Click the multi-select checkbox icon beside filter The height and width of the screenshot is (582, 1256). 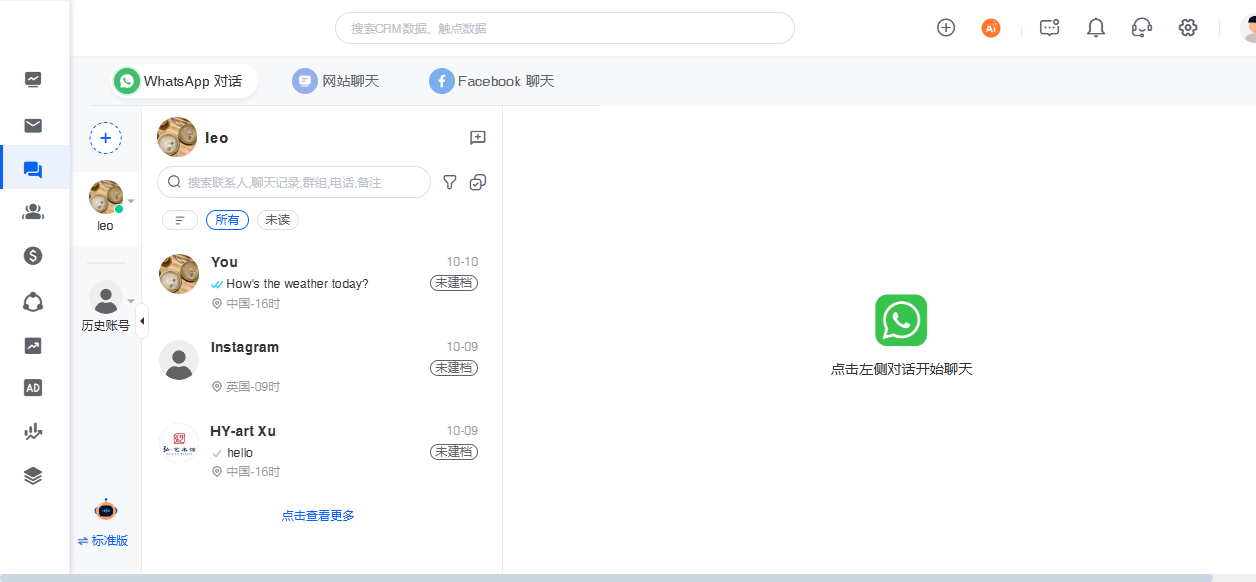tap(478, 182)
